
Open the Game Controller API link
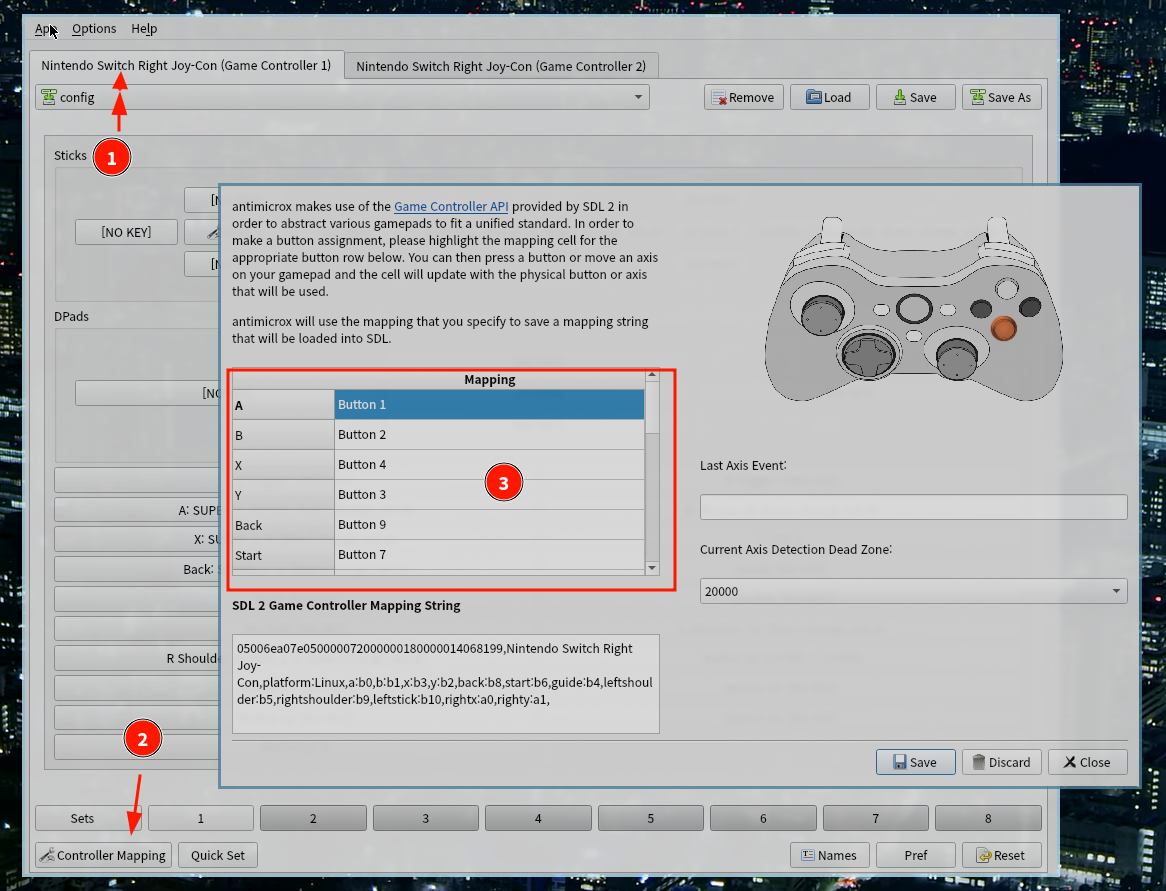pos(451,206)
